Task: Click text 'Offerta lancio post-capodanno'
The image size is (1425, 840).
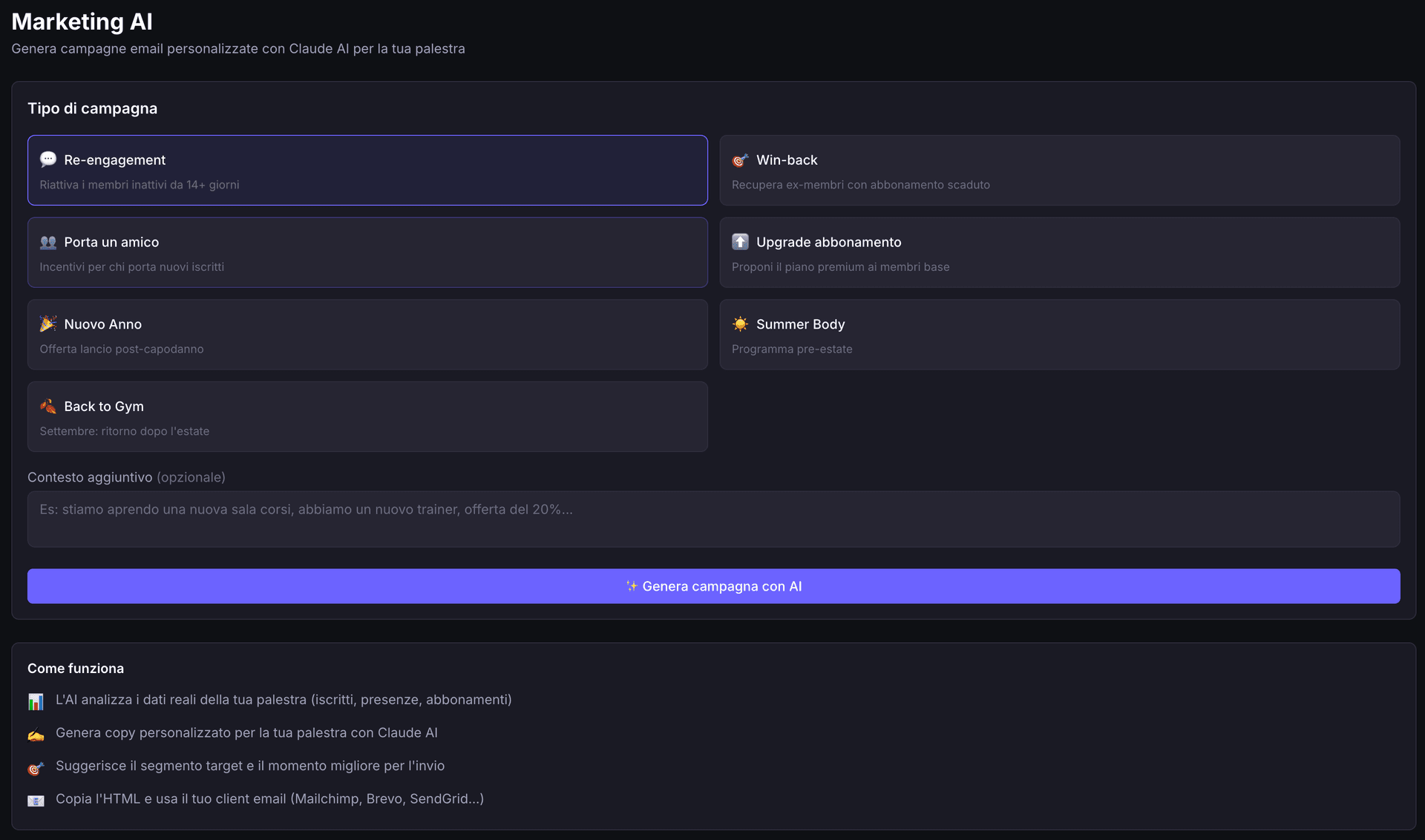Action: coord(122,350)
